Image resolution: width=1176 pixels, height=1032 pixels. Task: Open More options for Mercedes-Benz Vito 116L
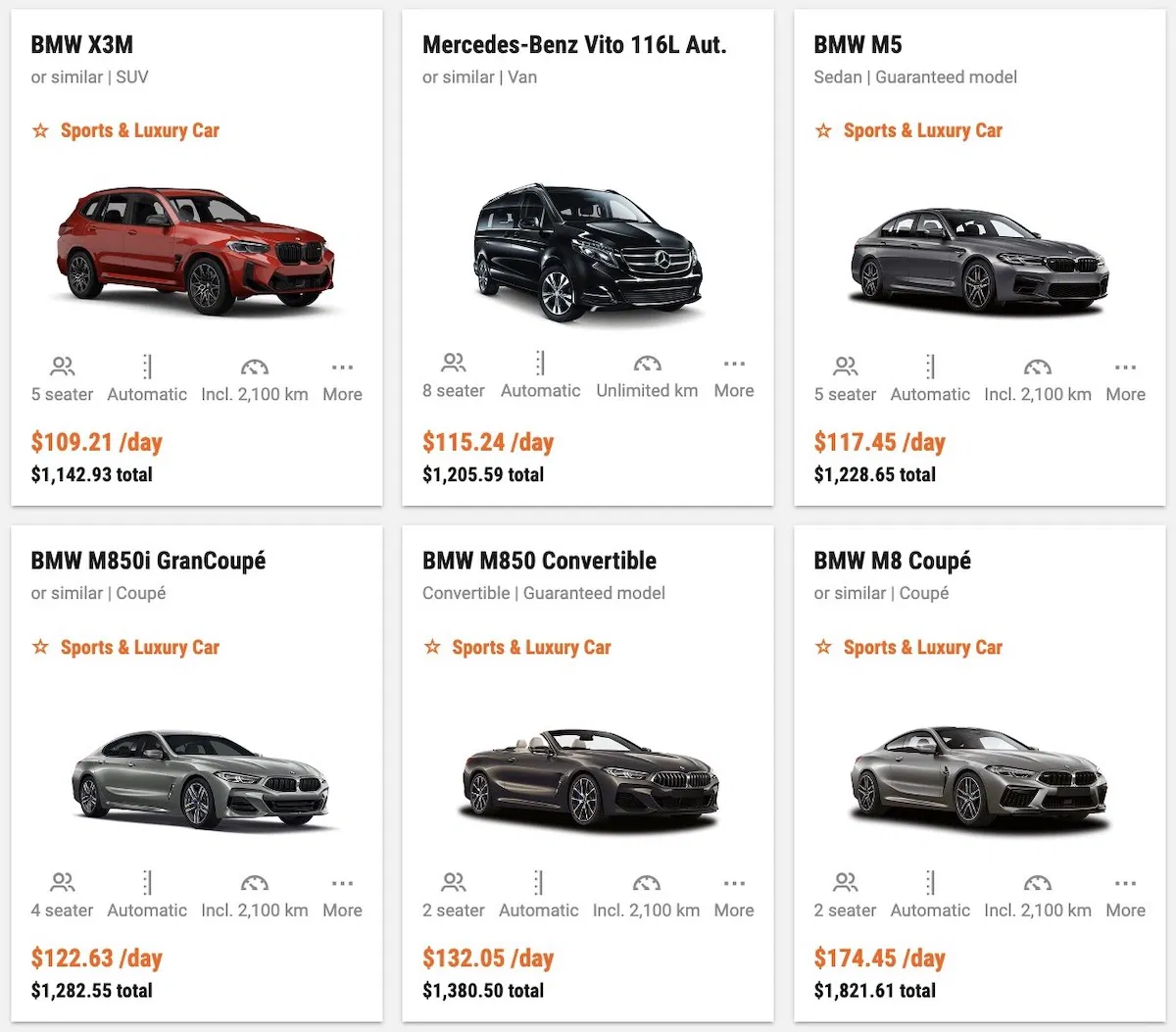(x=734, y=376)
